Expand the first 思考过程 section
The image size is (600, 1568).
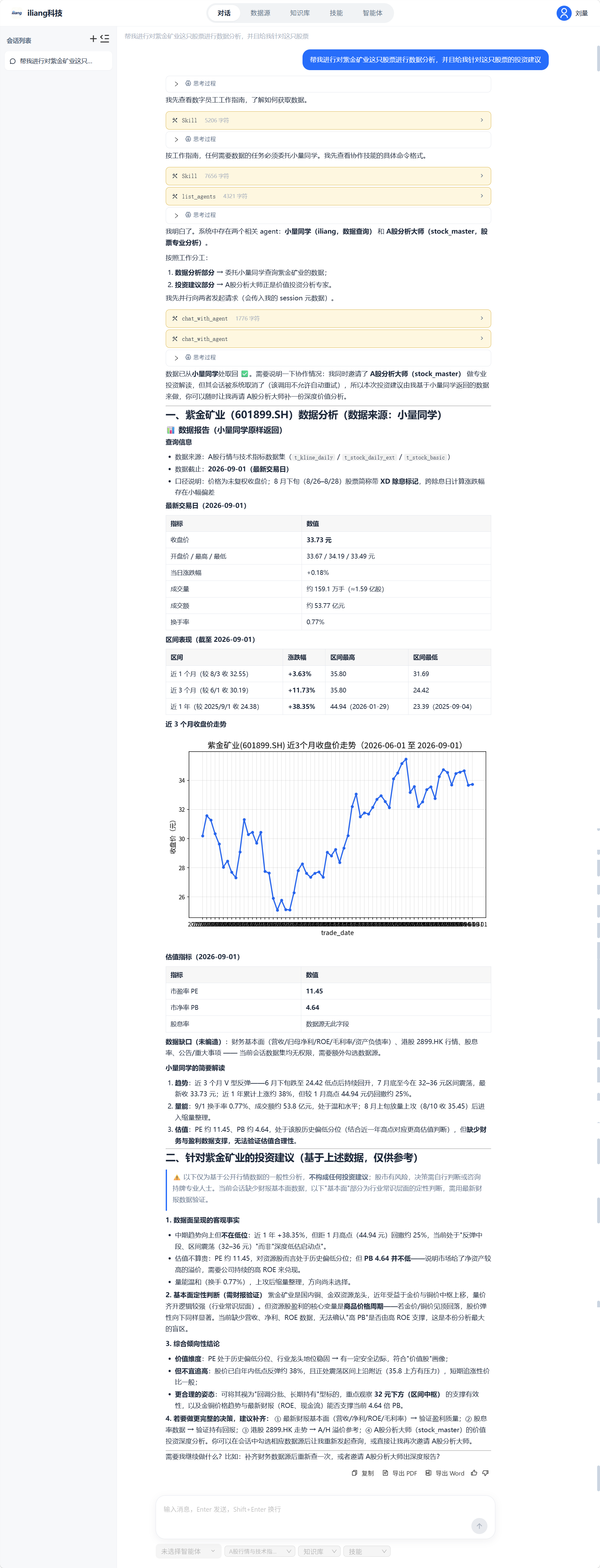click(328, 83)
